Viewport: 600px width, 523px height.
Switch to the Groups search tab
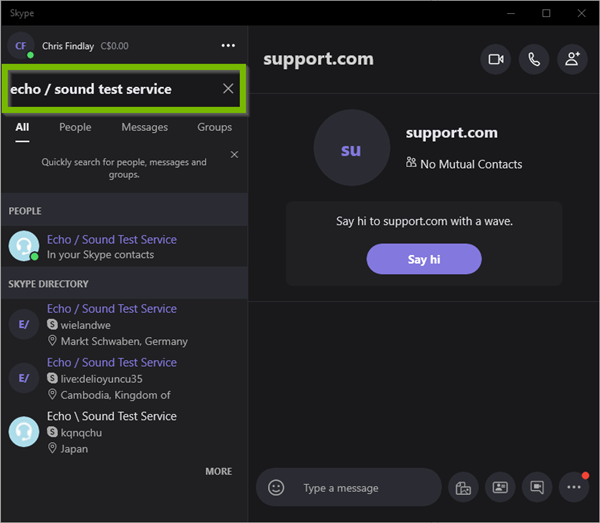(x=214, y=127)
